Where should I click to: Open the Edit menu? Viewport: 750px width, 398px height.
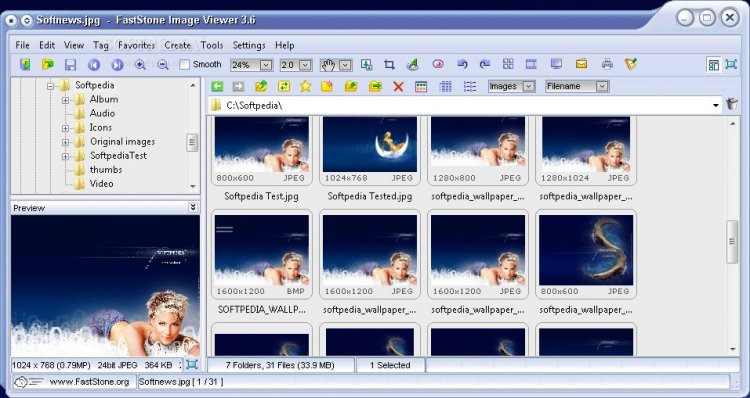[47, 45]
